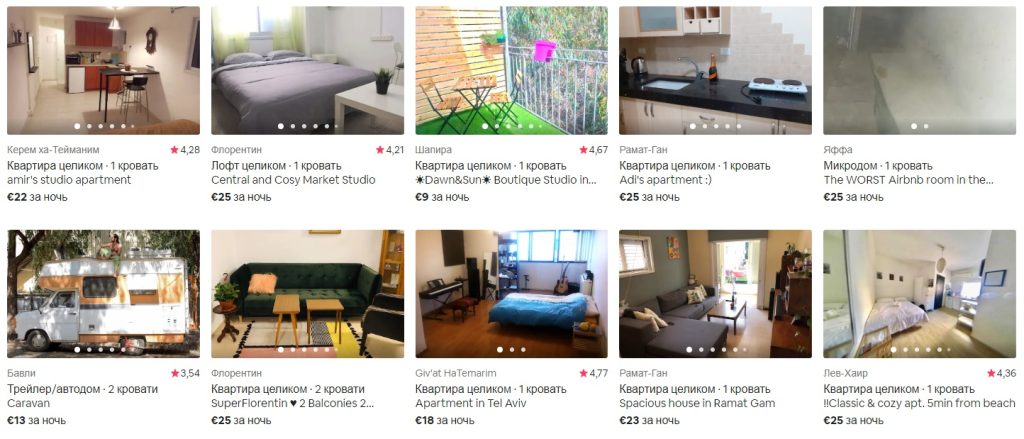Open the green balcony photo of Dawn&Sun studio

(511, 71)
